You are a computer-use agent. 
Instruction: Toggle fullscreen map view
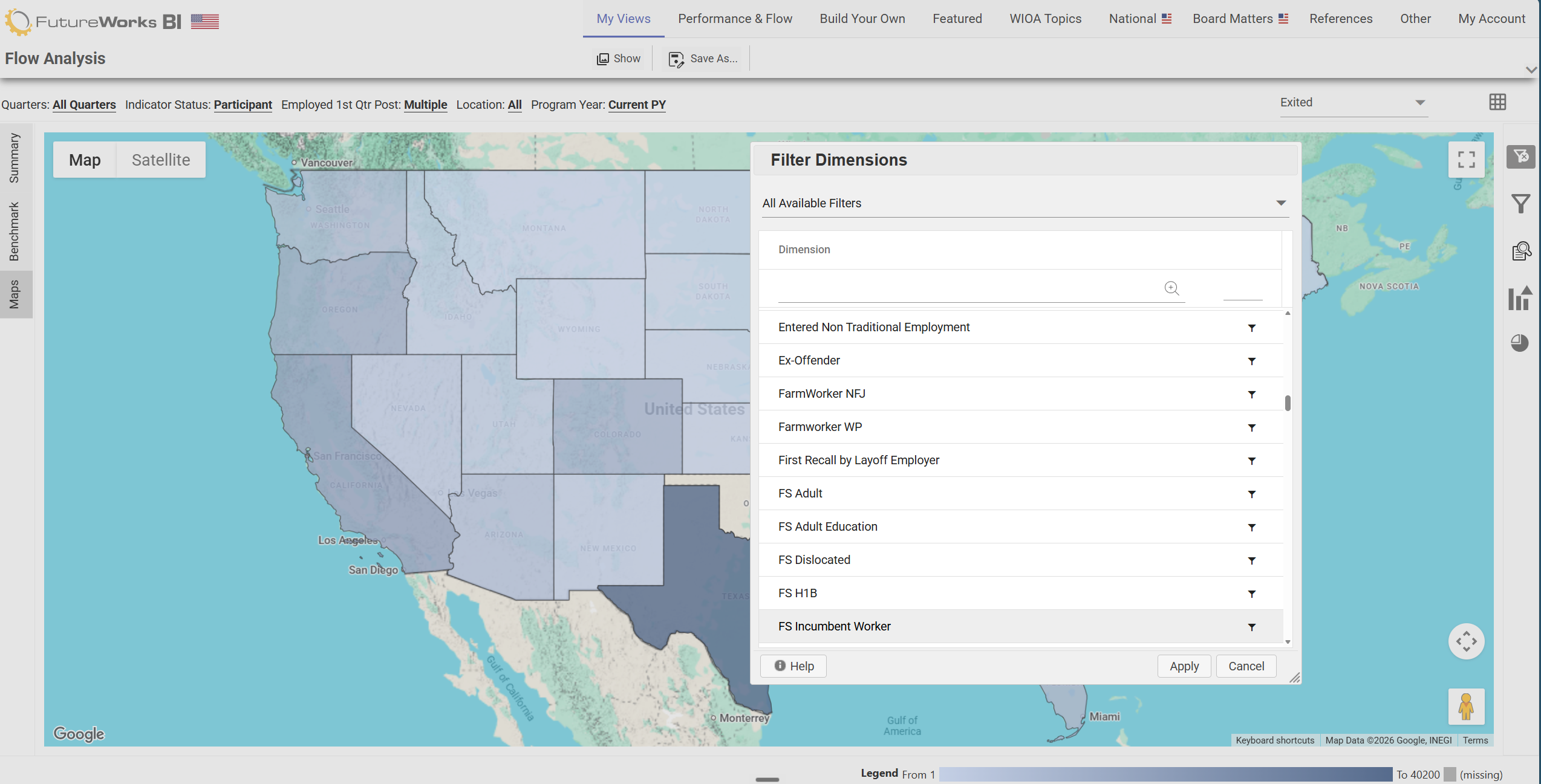tap(1466, 160)
